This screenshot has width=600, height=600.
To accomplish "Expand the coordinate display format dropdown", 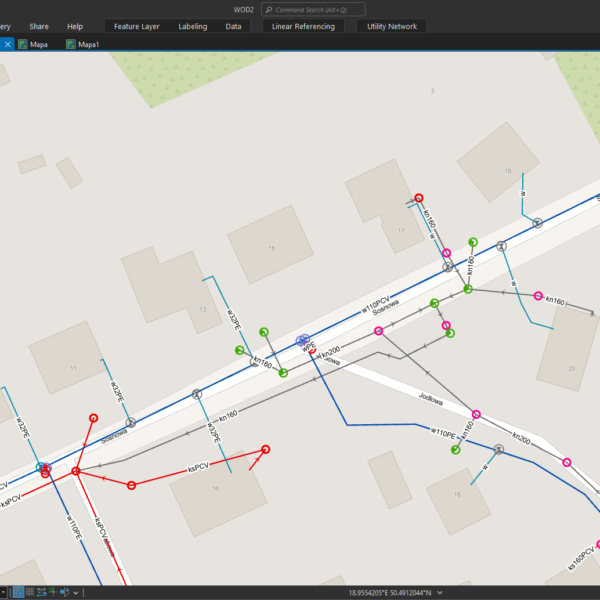I will 440,592.
